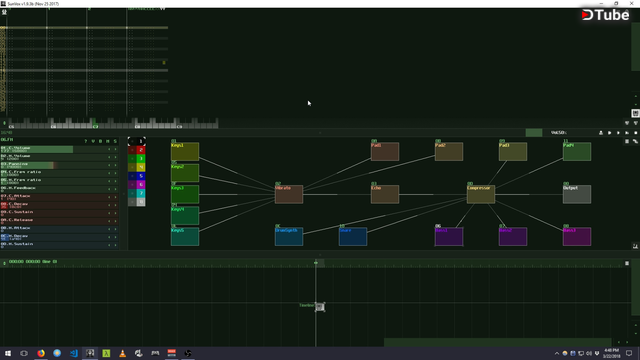Select the Keys4 module
Image resolution: width=640 pixels, height=360 pixels.
tap(185, 216)
